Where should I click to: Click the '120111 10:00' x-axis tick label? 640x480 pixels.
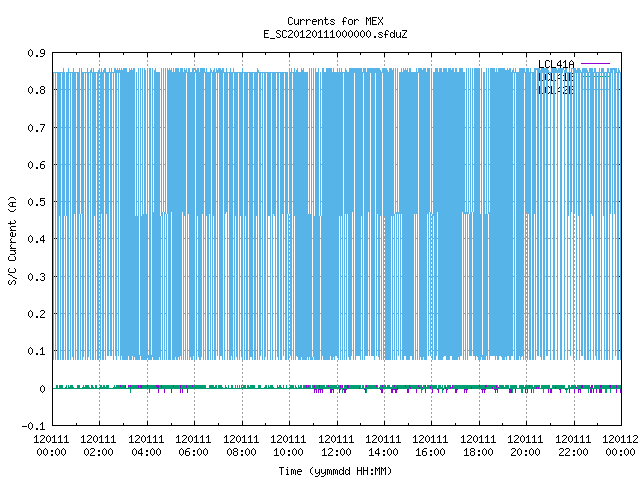tap(288, 446)
